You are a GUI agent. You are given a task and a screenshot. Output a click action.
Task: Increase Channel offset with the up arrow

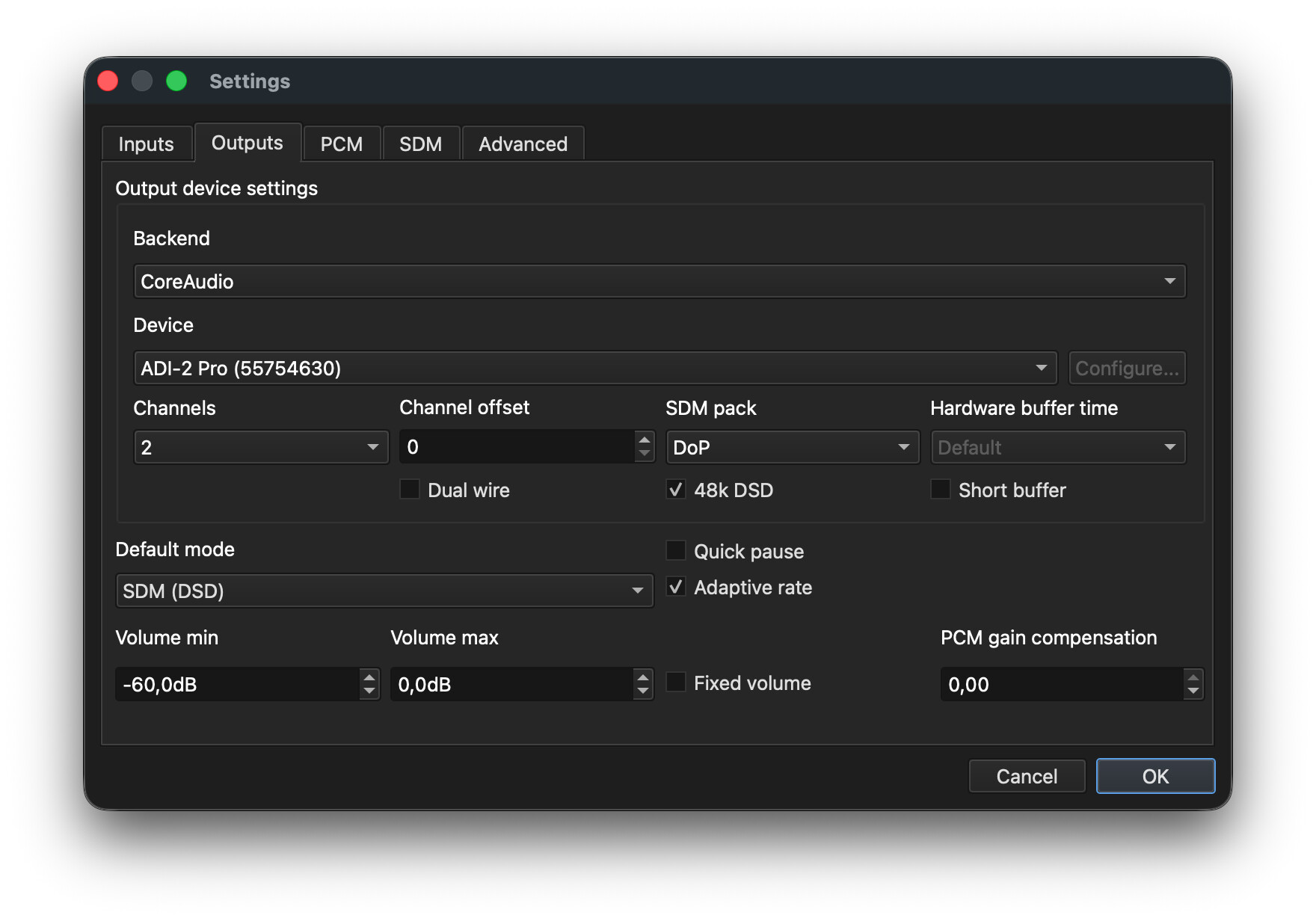(x=644, y=440)
